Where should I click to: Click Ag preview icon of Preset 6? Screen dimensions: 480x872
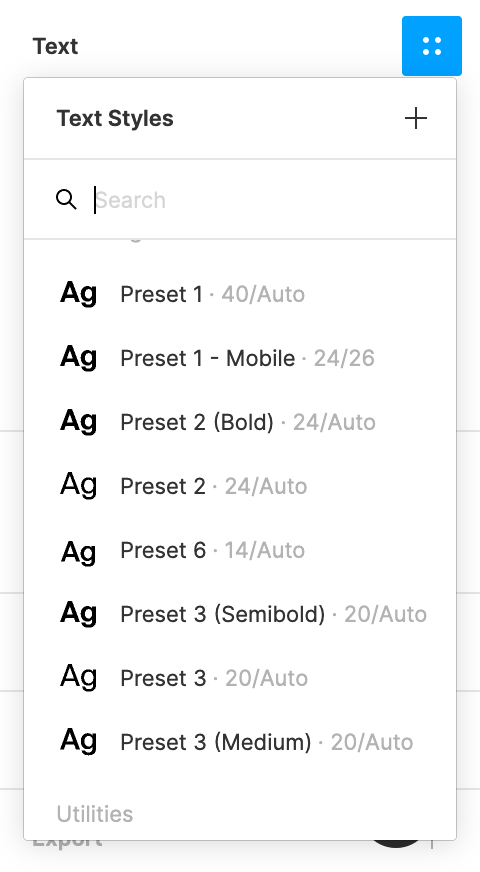[78, 551]
